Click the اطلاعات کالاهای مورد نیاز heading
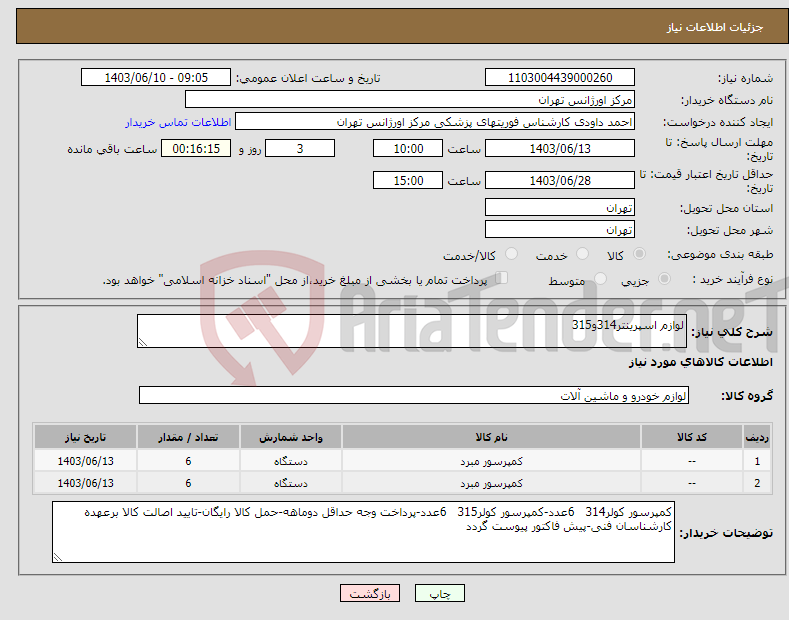Screen dimensions: 789x620 [700, 362]
